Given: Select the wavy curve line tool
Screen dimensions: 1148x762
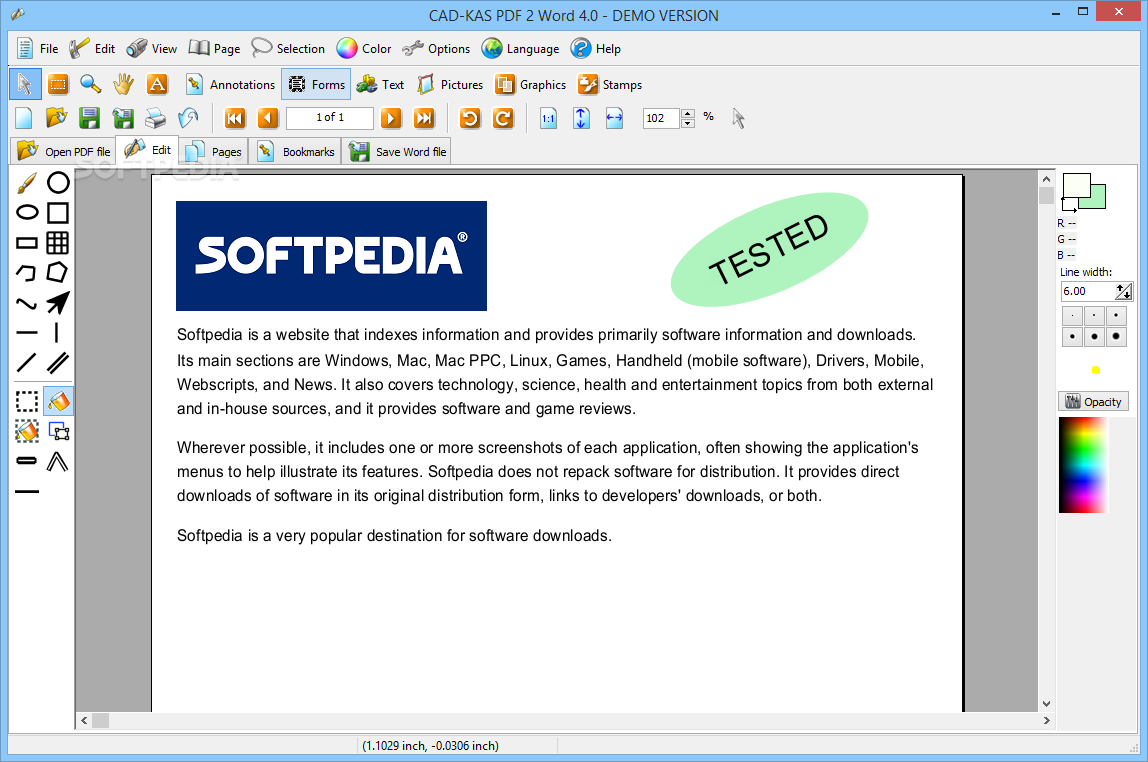Looking at the screenshot, I should pyautogui.click(x=27, y=302).
